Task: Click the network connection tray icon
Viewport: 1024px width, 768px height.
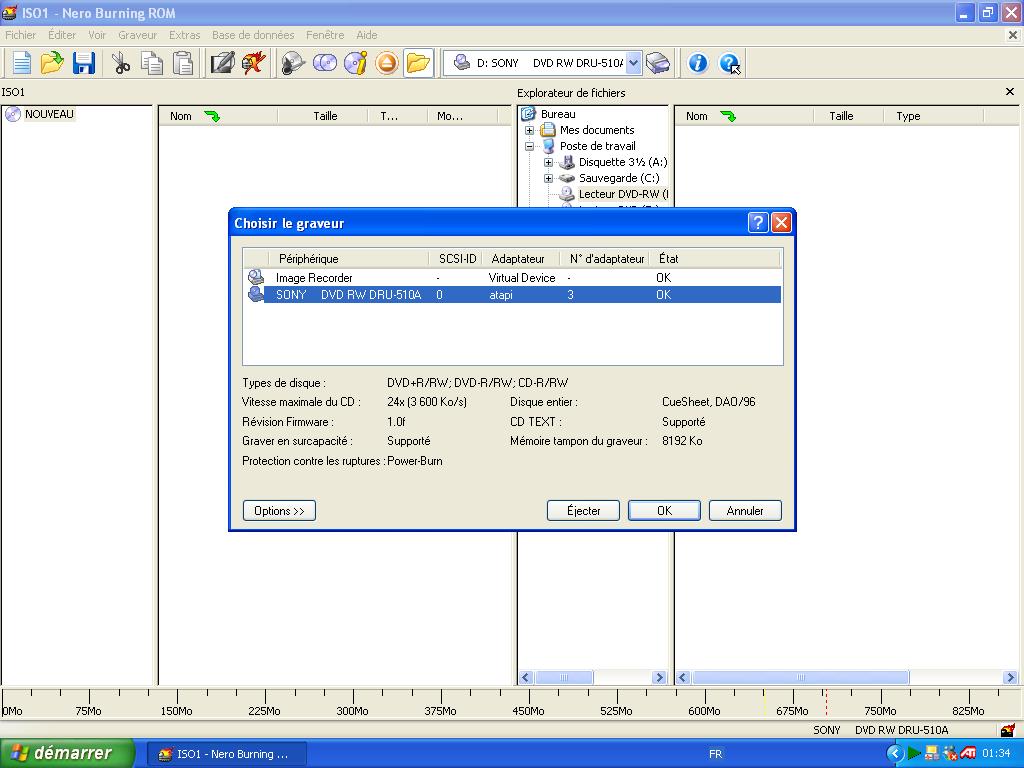Action: (x=931, y=753)
